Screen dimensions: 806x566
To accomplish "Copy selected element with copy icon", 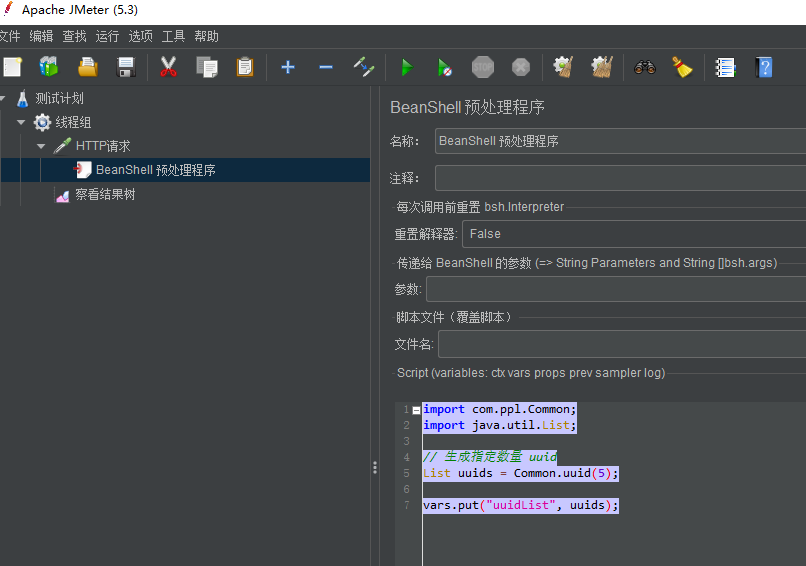I will (x=207, y=67).
